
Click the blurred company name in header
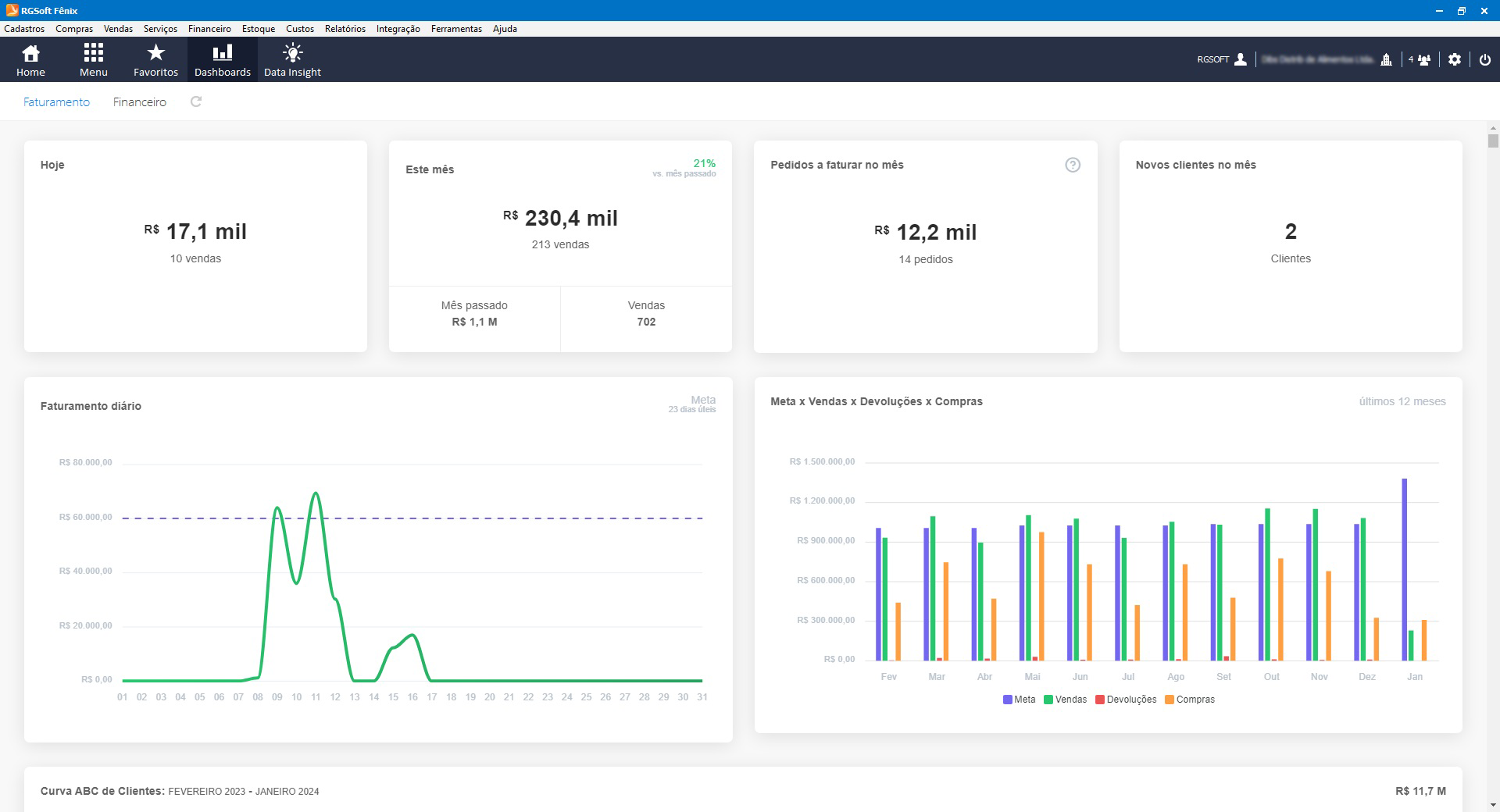click(x=1317, y=59)
